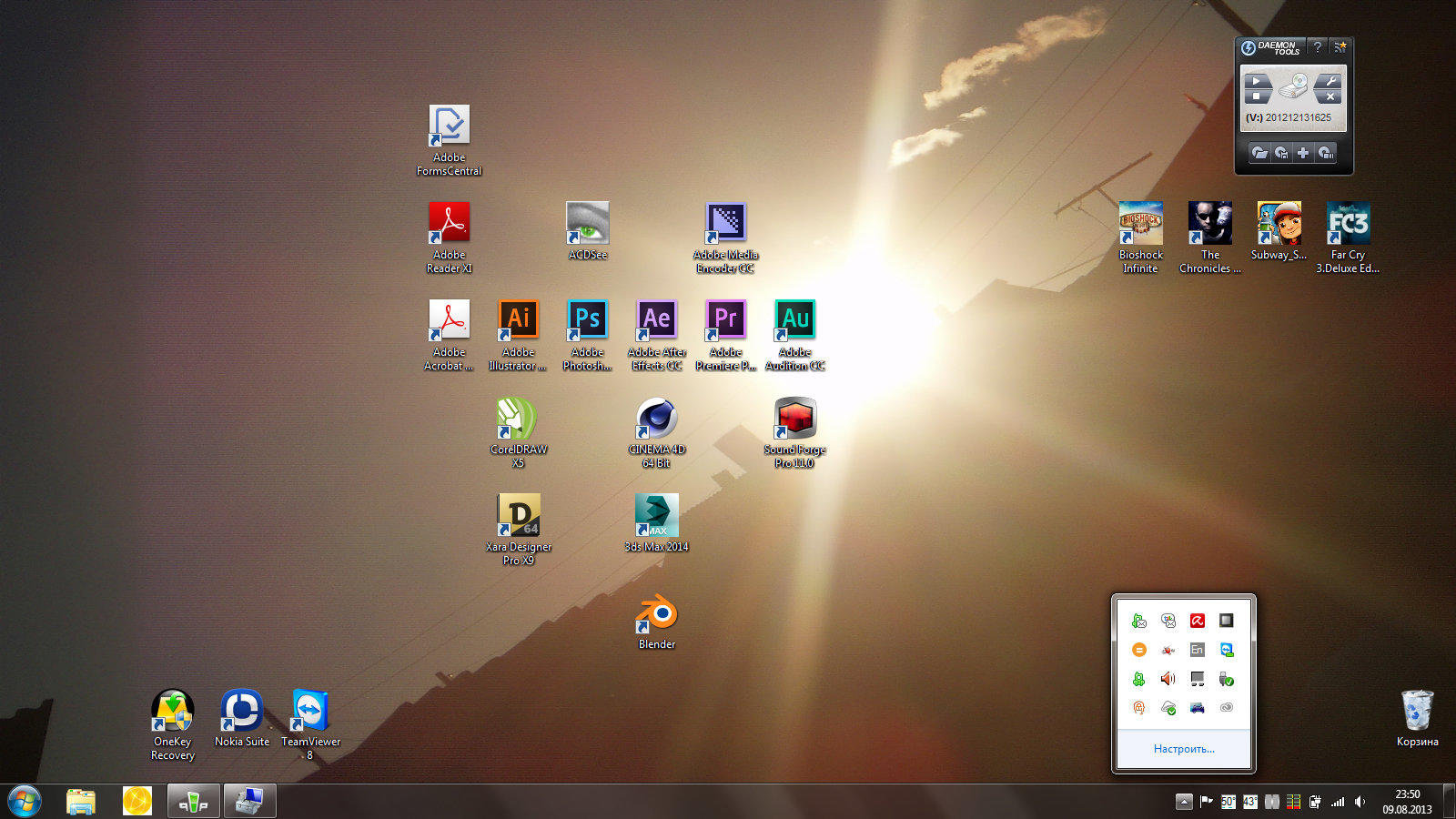
Task: Open CorelDRAW X5 shortcut
Action: (x=517, y=420)
